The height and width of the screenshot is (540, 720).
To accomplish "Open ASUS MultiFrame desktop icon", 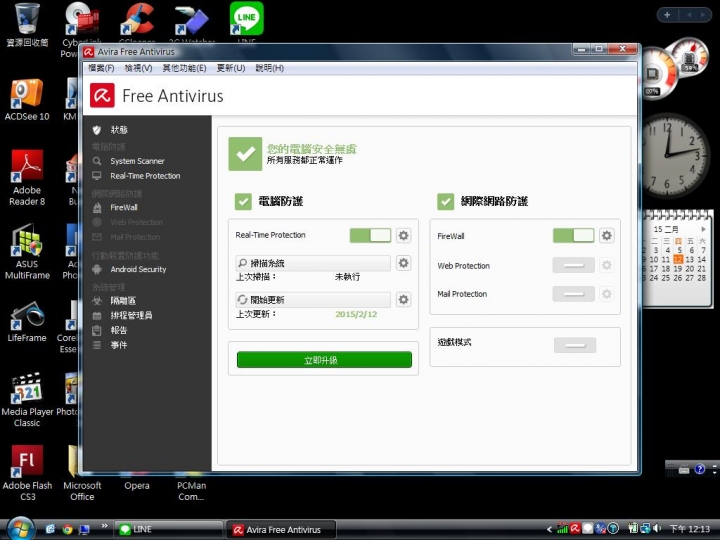I will [x=27, y=252].
